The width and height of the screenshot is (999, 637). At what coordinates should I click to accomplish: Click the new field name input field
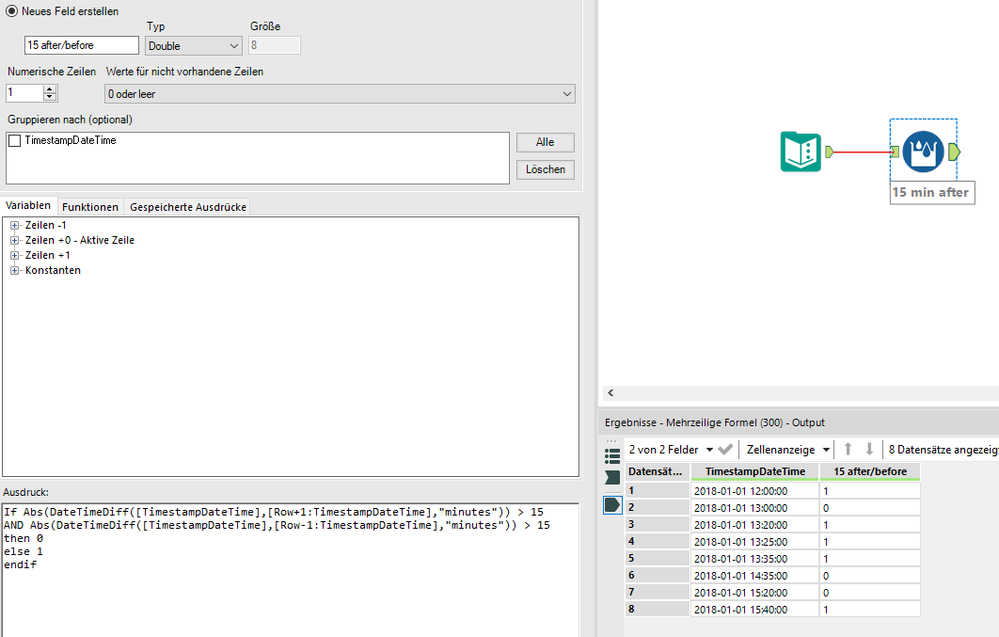pos(82,45)
